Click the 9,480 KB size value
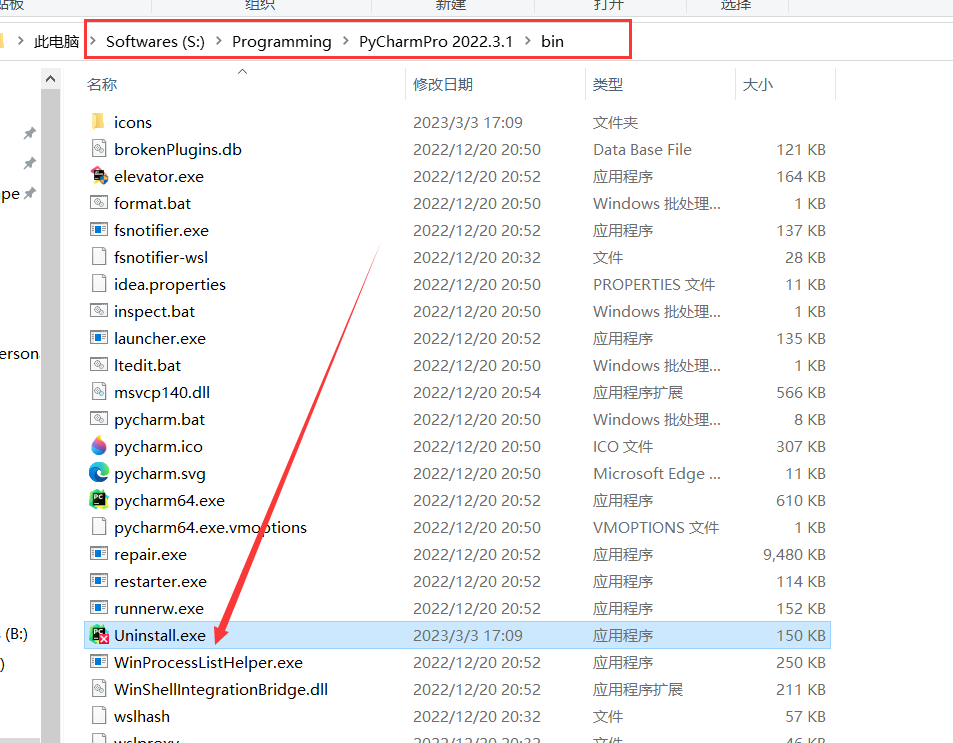This screenshot has width=953, height=743. (794, 555)
